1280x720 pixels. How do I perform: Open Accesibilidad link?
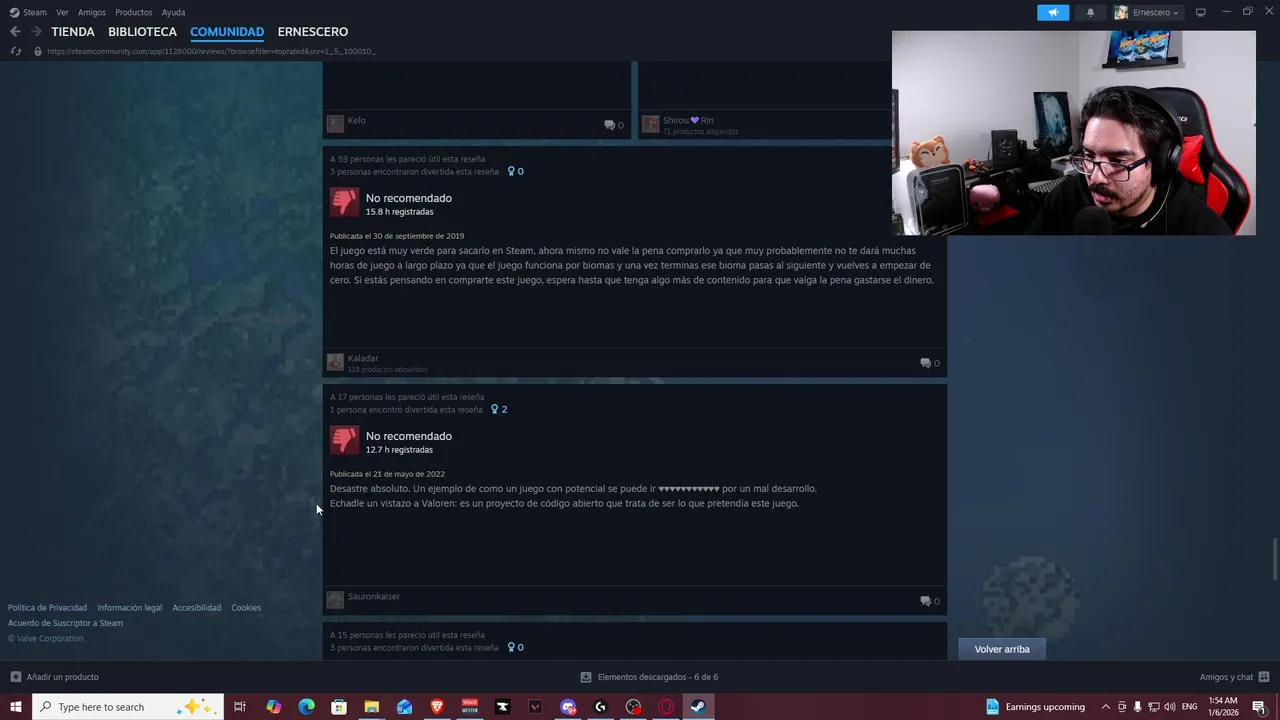click(x=196, y=608)
